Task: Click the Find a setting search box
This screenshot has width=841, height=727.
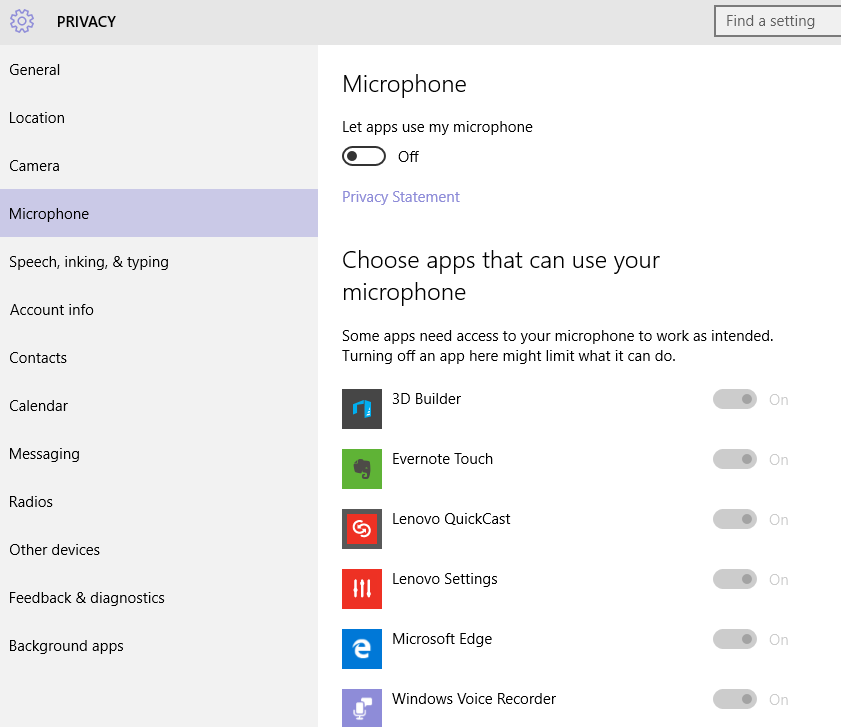Action: pyautogui.click(x=778, y=21)
